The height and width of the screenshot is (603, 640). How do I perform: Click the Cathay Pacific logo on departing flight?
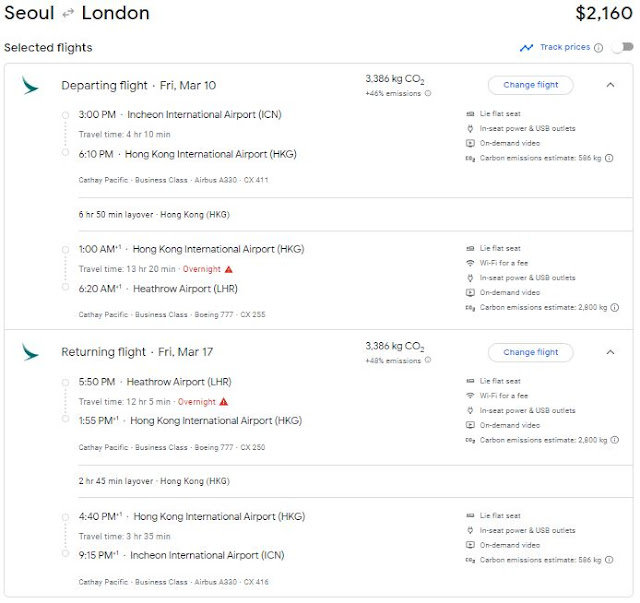coord(30,85)
